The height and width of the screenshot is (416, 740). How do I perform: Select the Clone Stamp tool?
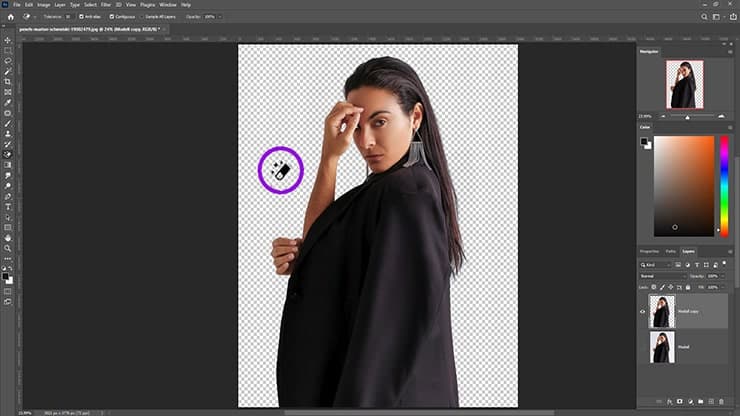(x=8, y=134)
